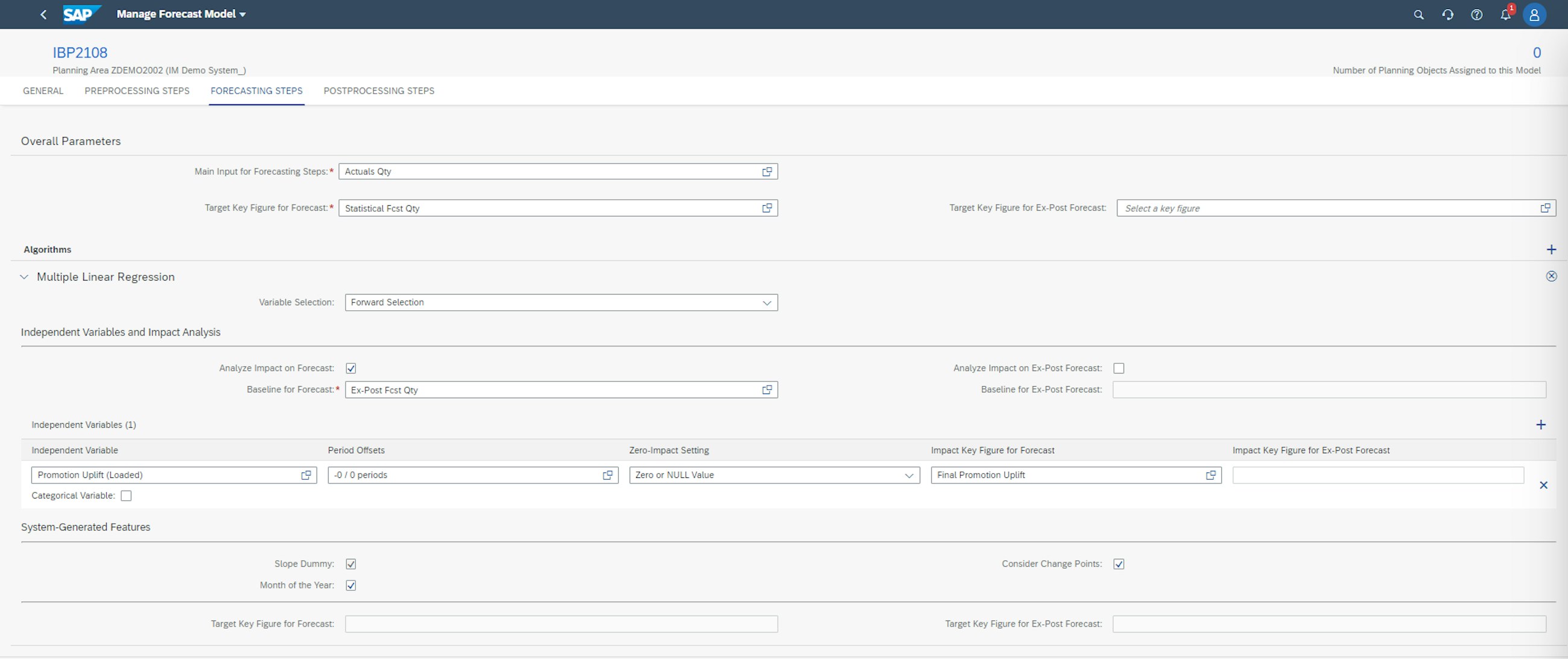Viewport: 1568px width, 659px height.
Task: Switch to Postprocessing Steps tab
Action: coord(379,91)
